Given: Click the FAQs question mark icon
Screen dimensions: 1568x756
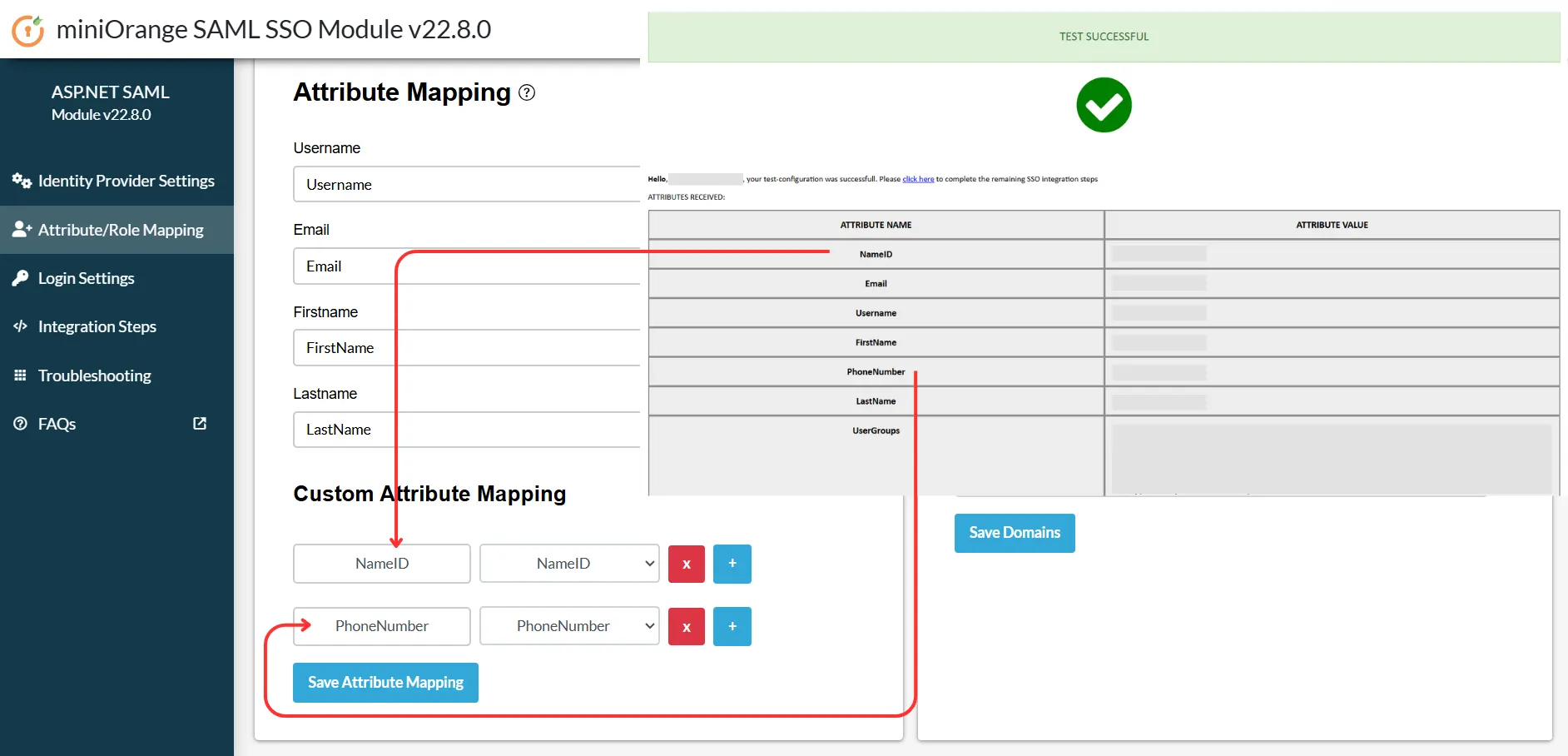Looking at the screenshot, I should tap(20, 424).
